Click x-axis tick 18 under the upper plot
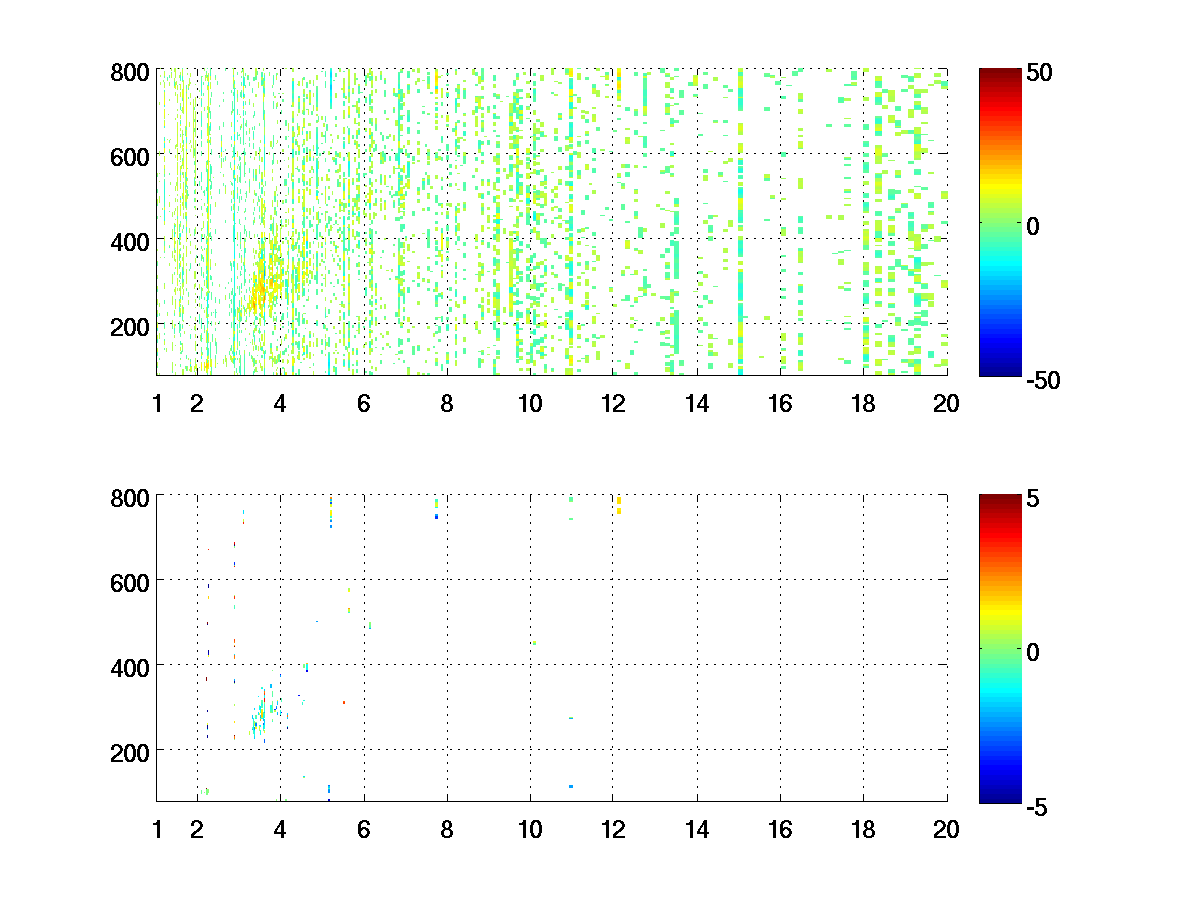Screen dimensions: 1200x900 863,404
